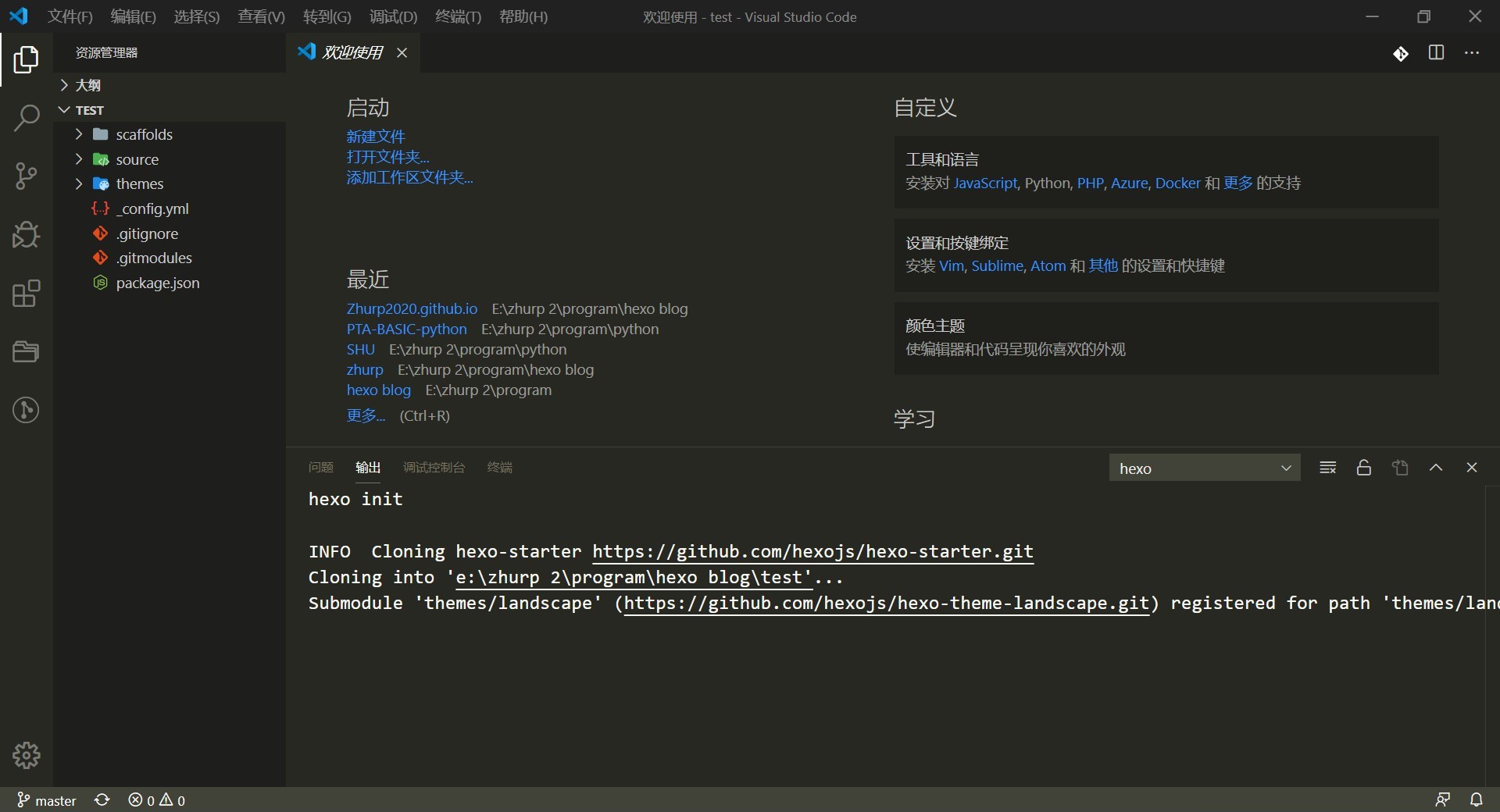Open the Go menu

327,17
